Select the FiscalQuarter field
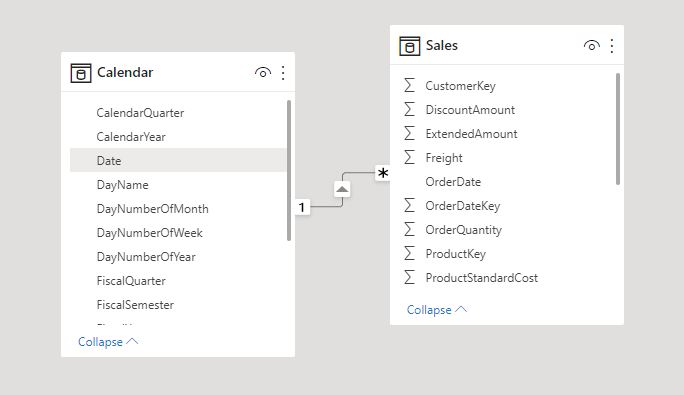Viewport: 684px width, 395px height. pyautogui.click(x=178, y=281)
